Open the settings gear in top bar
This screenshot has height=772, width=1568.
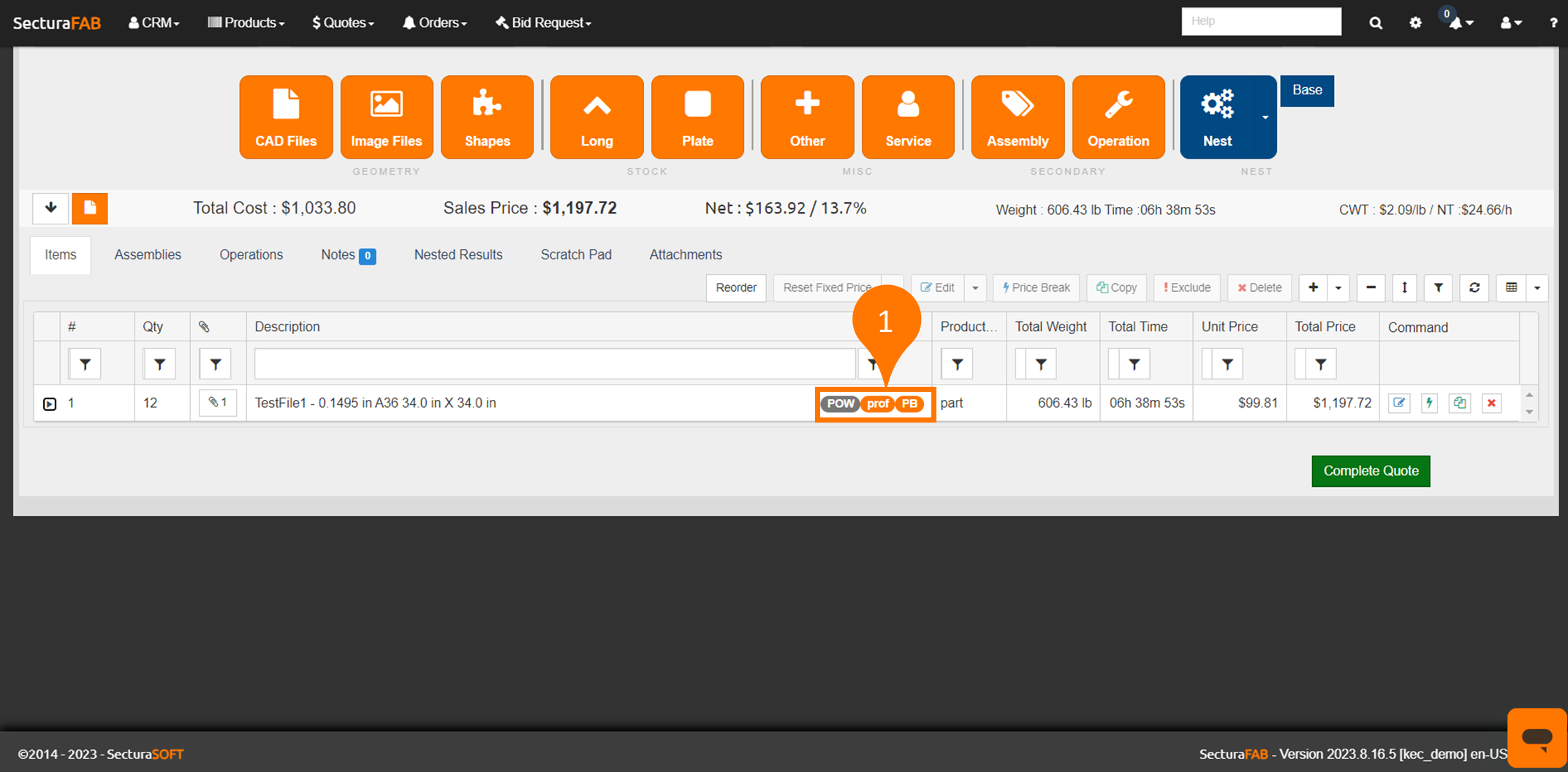(1415, 23)
